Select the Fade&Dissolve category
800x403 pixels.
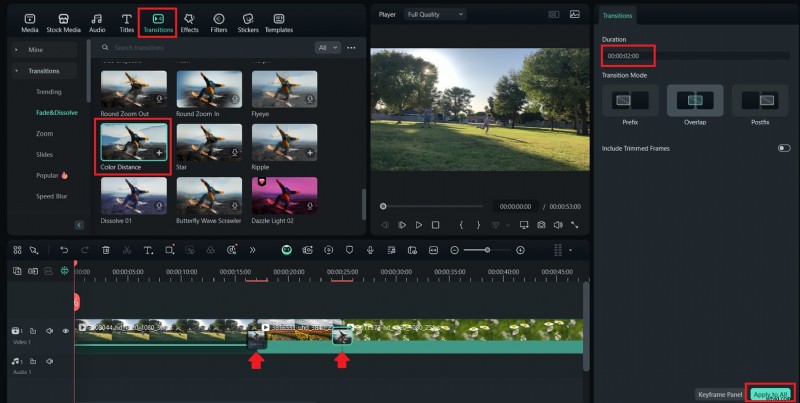57,113
